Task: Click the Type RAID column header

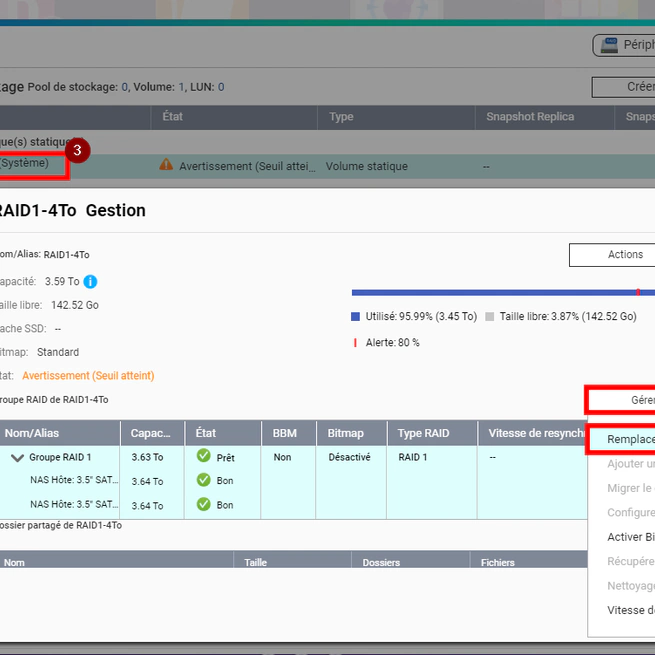Action: click(x=432, y=433)
